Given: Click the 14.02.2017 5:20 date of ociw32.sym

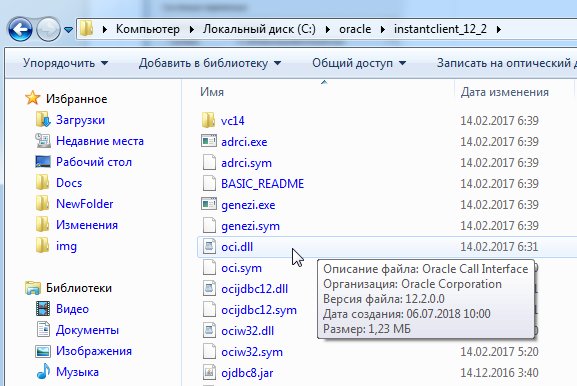Looking at the screenshot, I should click(x=499, y=352).
